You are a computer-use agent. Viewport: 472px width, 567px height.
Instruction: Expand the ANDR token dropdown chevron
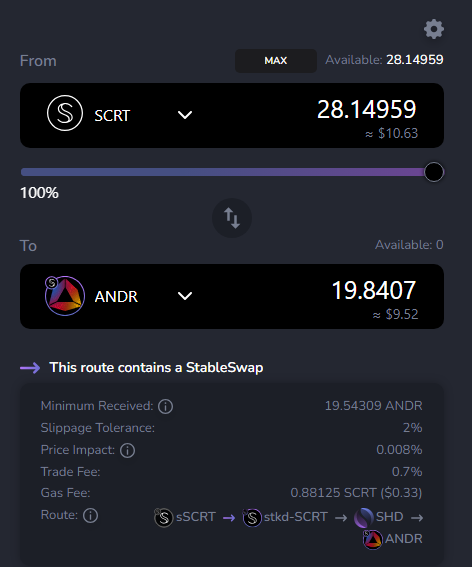click(185, 296)
